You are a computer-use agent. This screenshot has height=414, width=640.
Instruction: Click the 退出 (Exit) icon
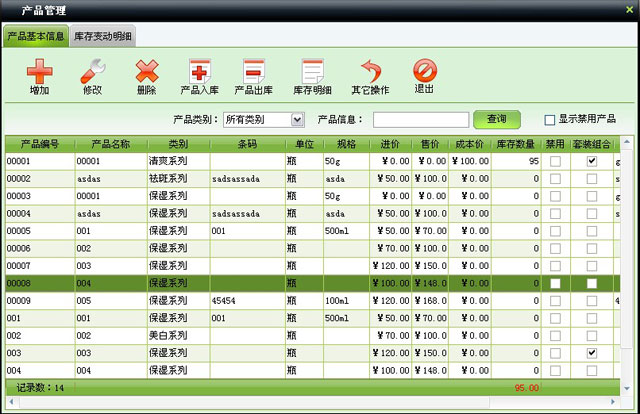[x=424, y=71]
